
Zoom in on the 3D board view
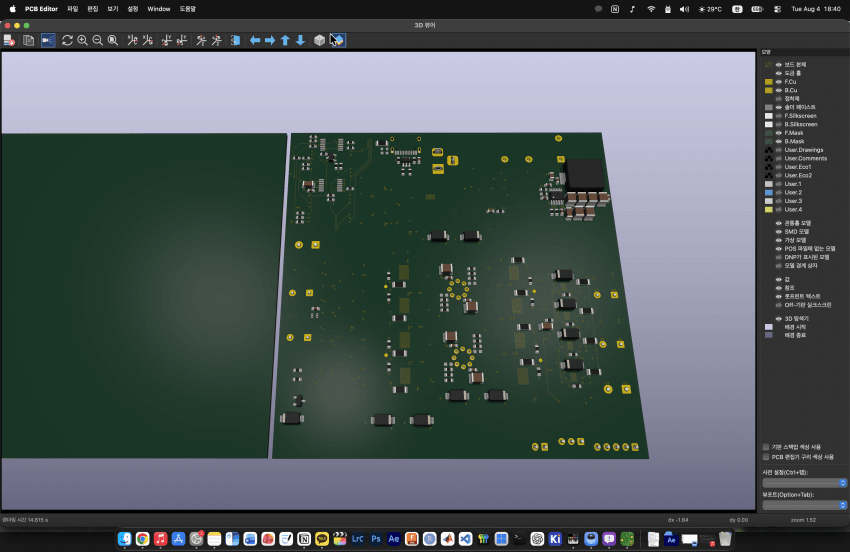click(x=82, y=40)
